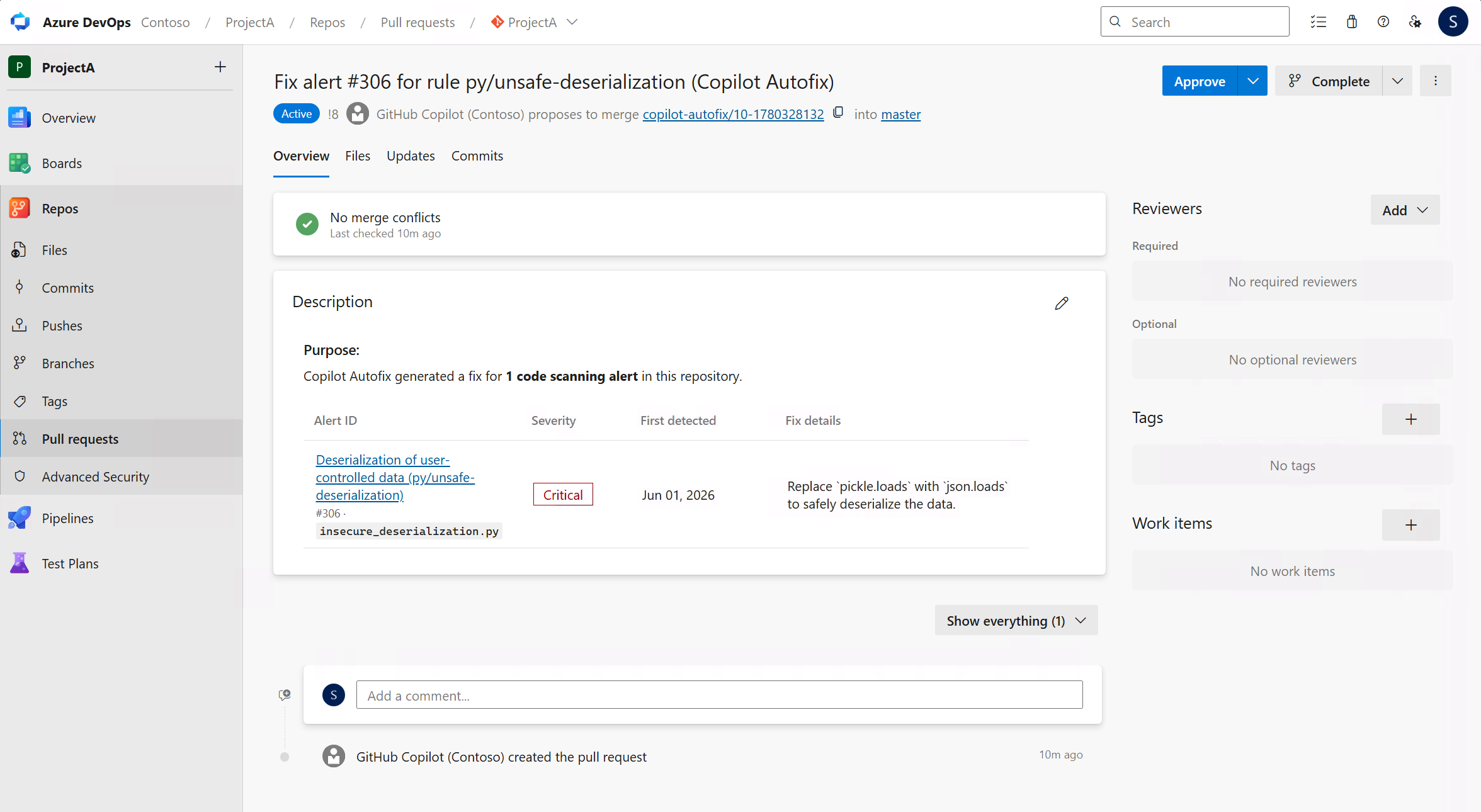The width and height of the screenshot is (1481, 812).
Task: Open the Deserialization of user-controlled data alert link
Action: (395, 477)
